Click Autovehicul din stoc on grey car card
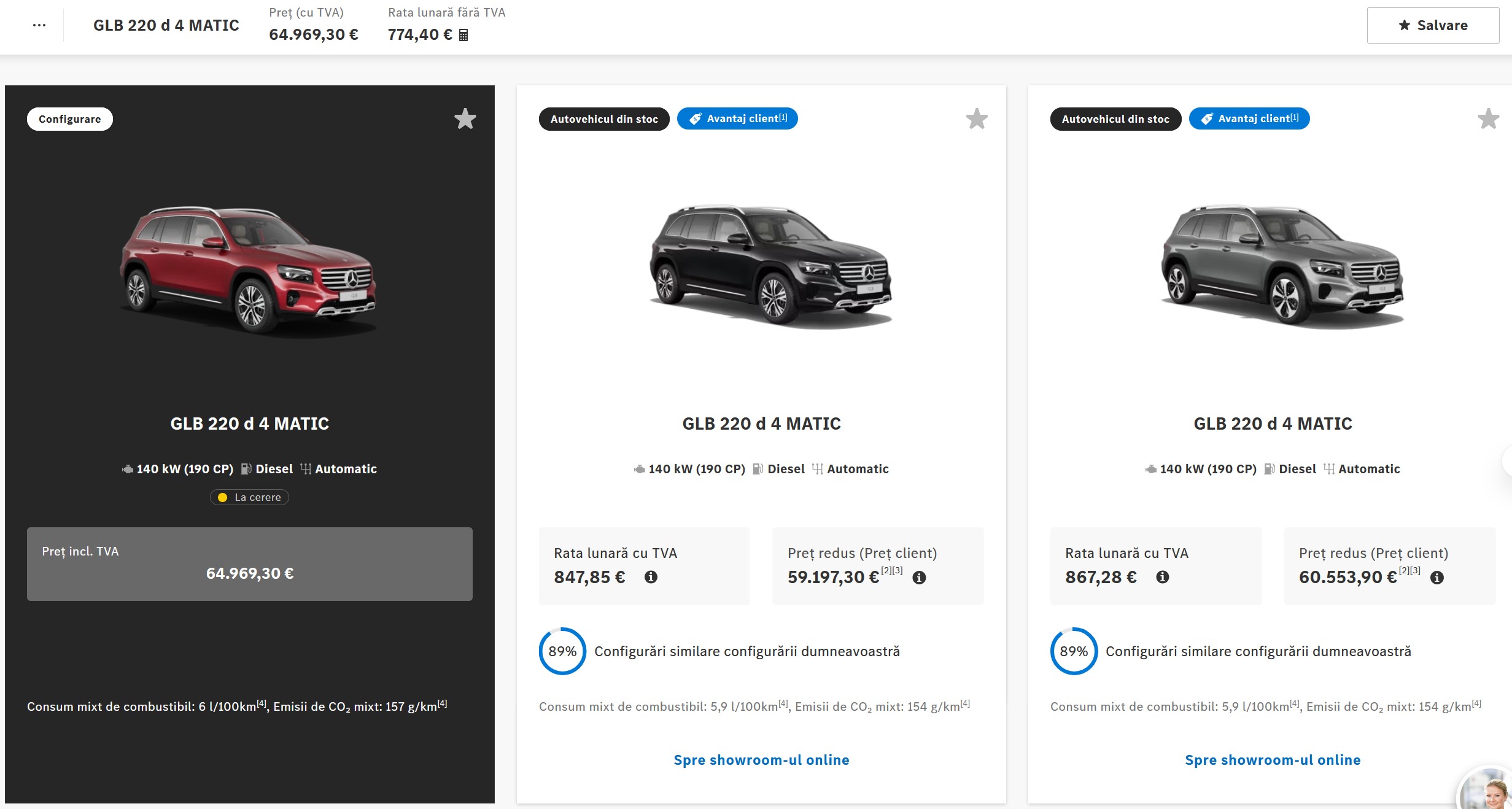Viewport: 1512px width, 809px height. coord(1115,119)
